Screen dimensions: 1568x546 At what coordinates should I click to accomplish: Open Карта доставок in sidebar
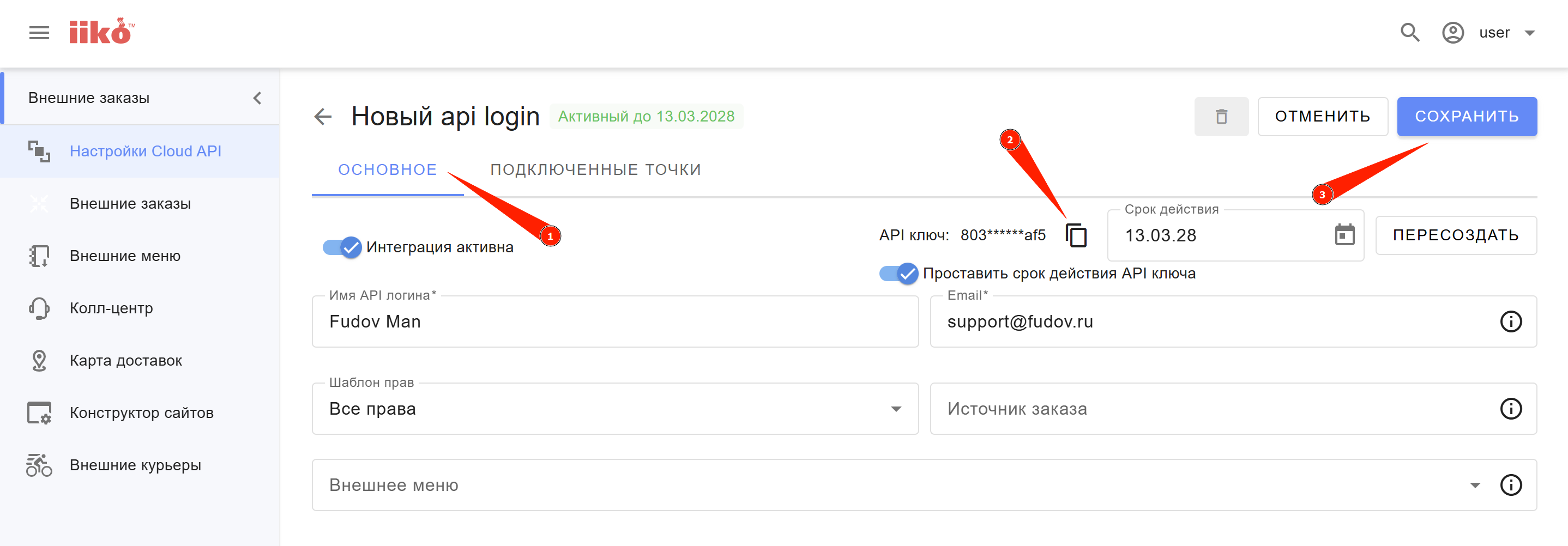(125, 361)
